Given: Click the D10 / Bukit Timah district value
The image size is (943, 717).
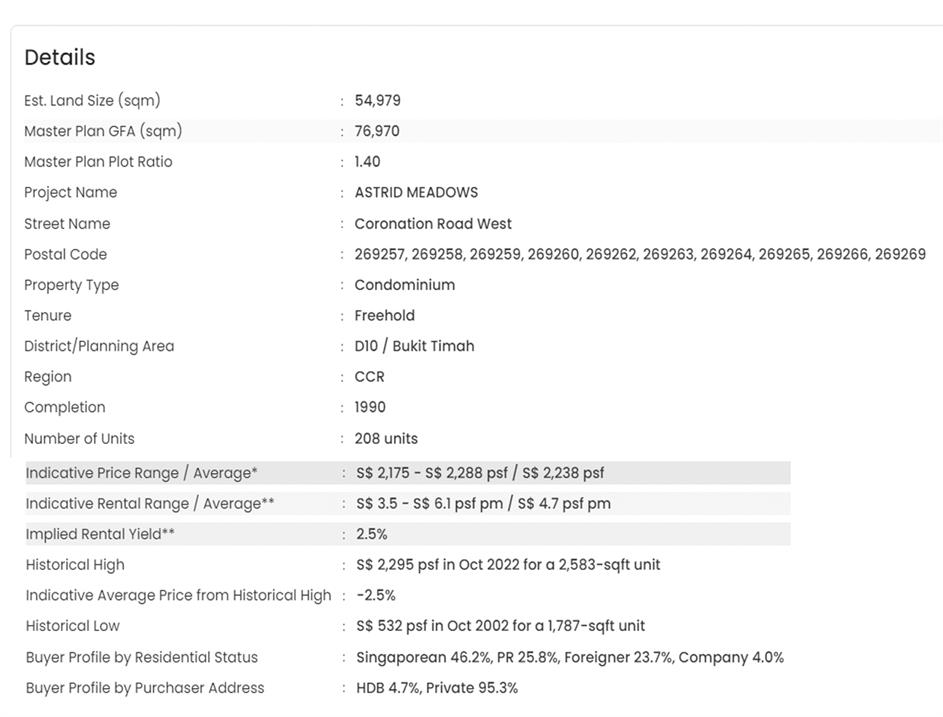Looking at the screenshot, I should [414, 346].
